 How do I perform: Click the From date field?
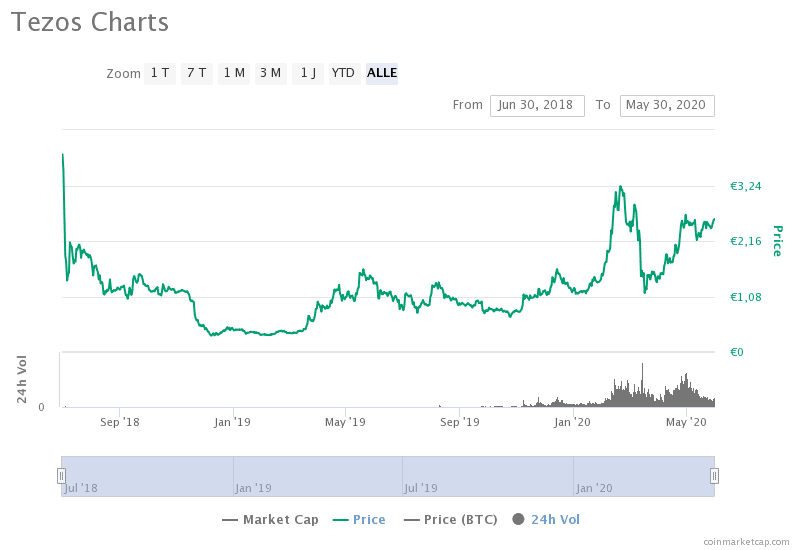[x=537, y=105]
